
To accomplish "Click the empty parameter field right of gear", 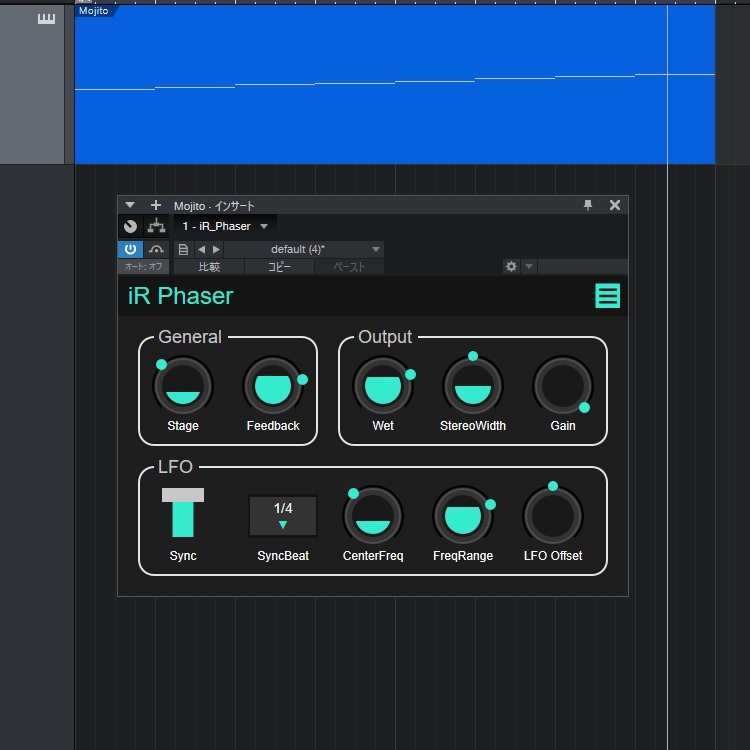I will [583, 266].
